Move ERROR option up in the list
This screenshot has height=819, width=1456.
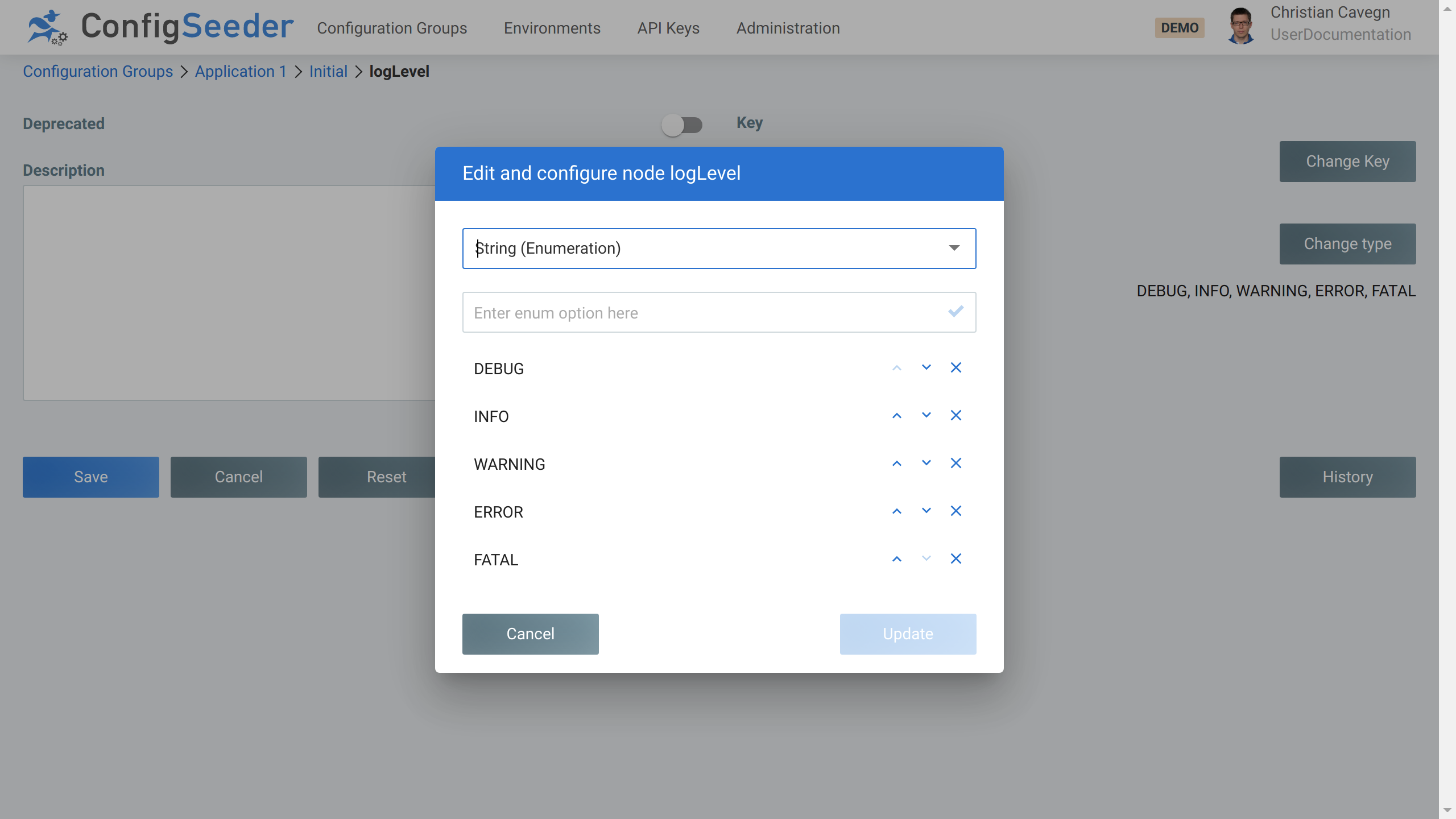pos(896,511)
